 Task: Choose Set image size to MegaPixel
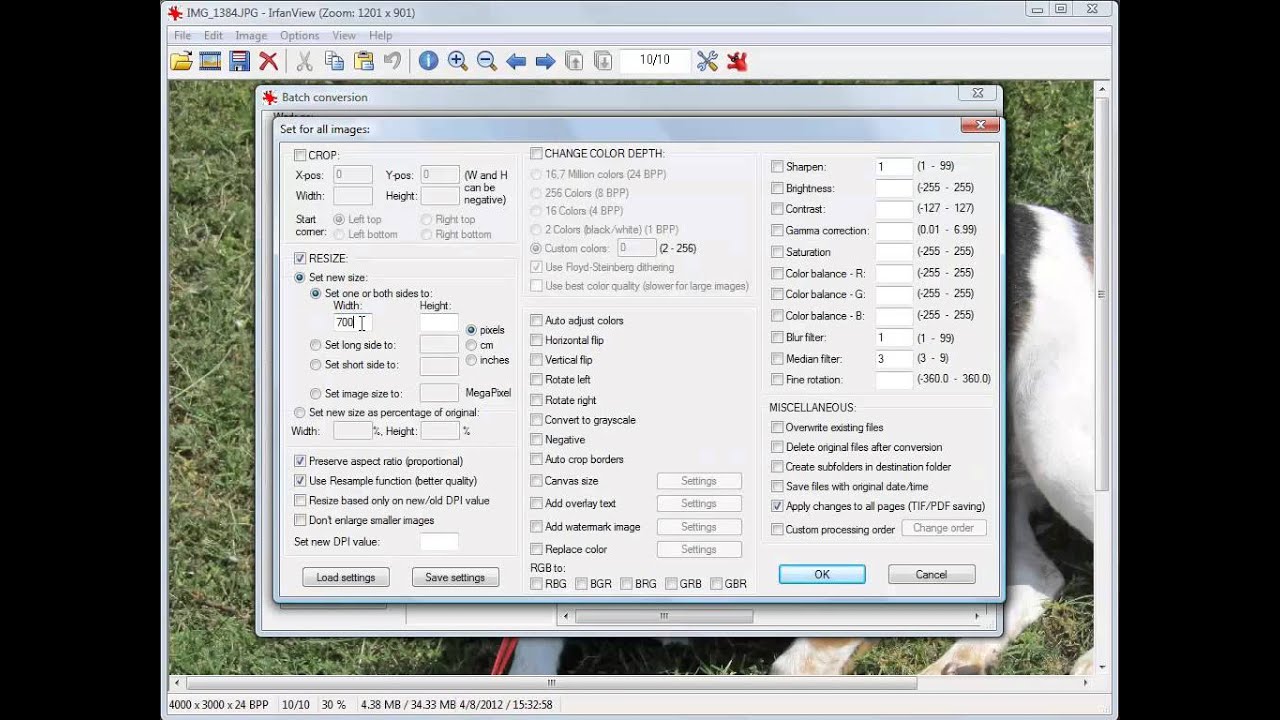click(315, 394)
